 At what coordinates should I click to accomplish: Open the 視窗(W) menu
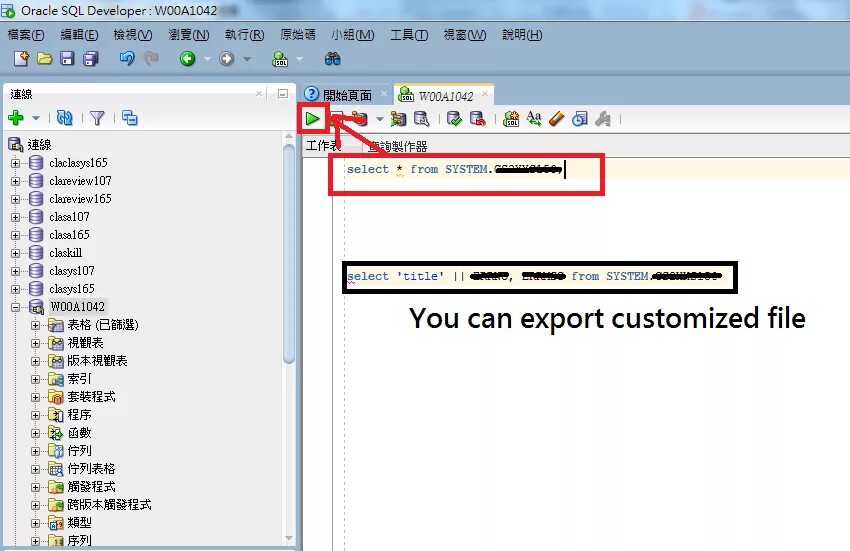click(x=465, y=35)
